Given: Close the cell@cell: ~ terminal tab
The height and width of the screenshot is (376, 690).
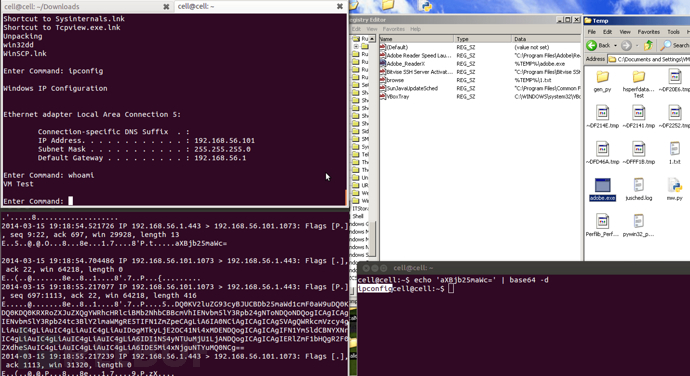Looking at the screenshot, I should (x=340, y=6).
